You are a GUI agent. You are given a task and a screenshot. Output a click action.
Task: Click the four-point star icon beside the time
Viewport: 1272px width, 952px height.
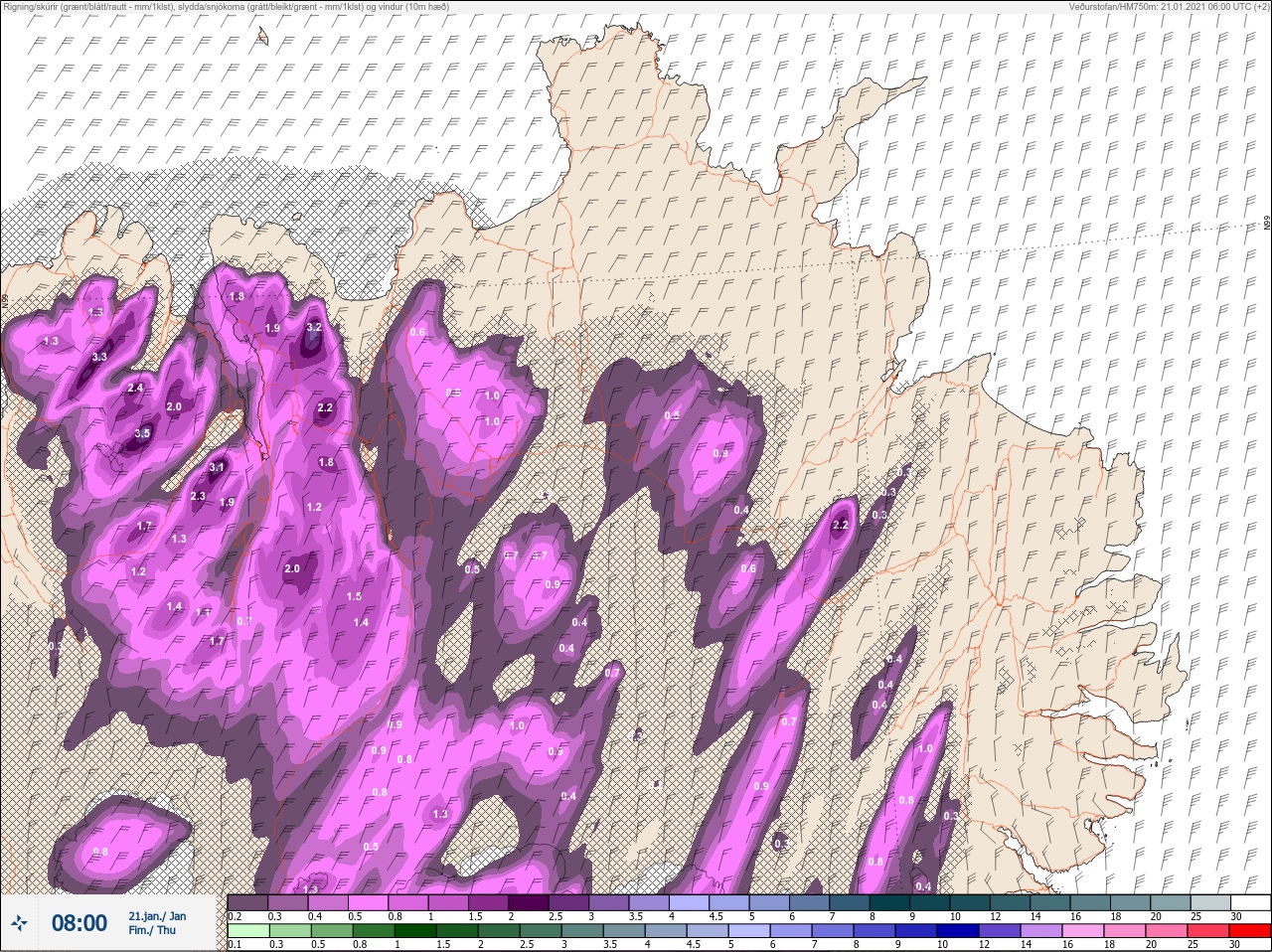tap(19, 923)
